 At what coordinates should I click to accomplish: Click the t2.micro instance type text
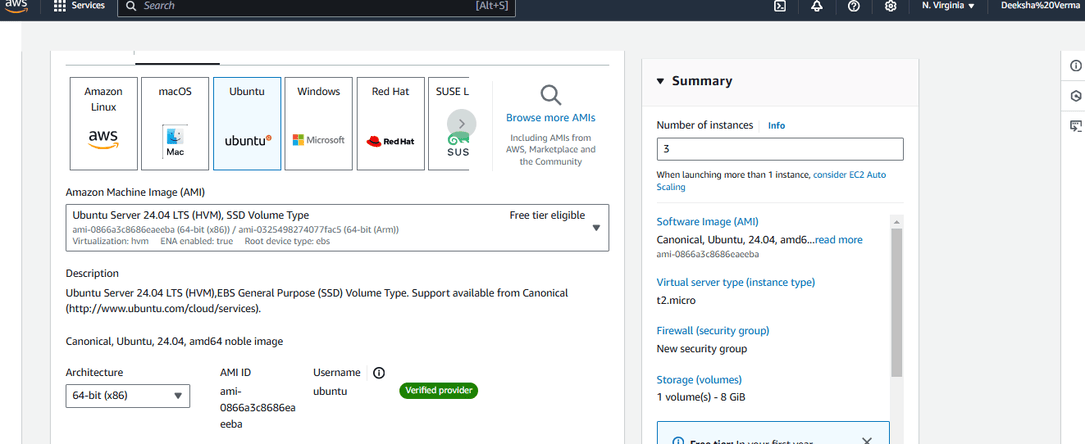tap(676, 300)
